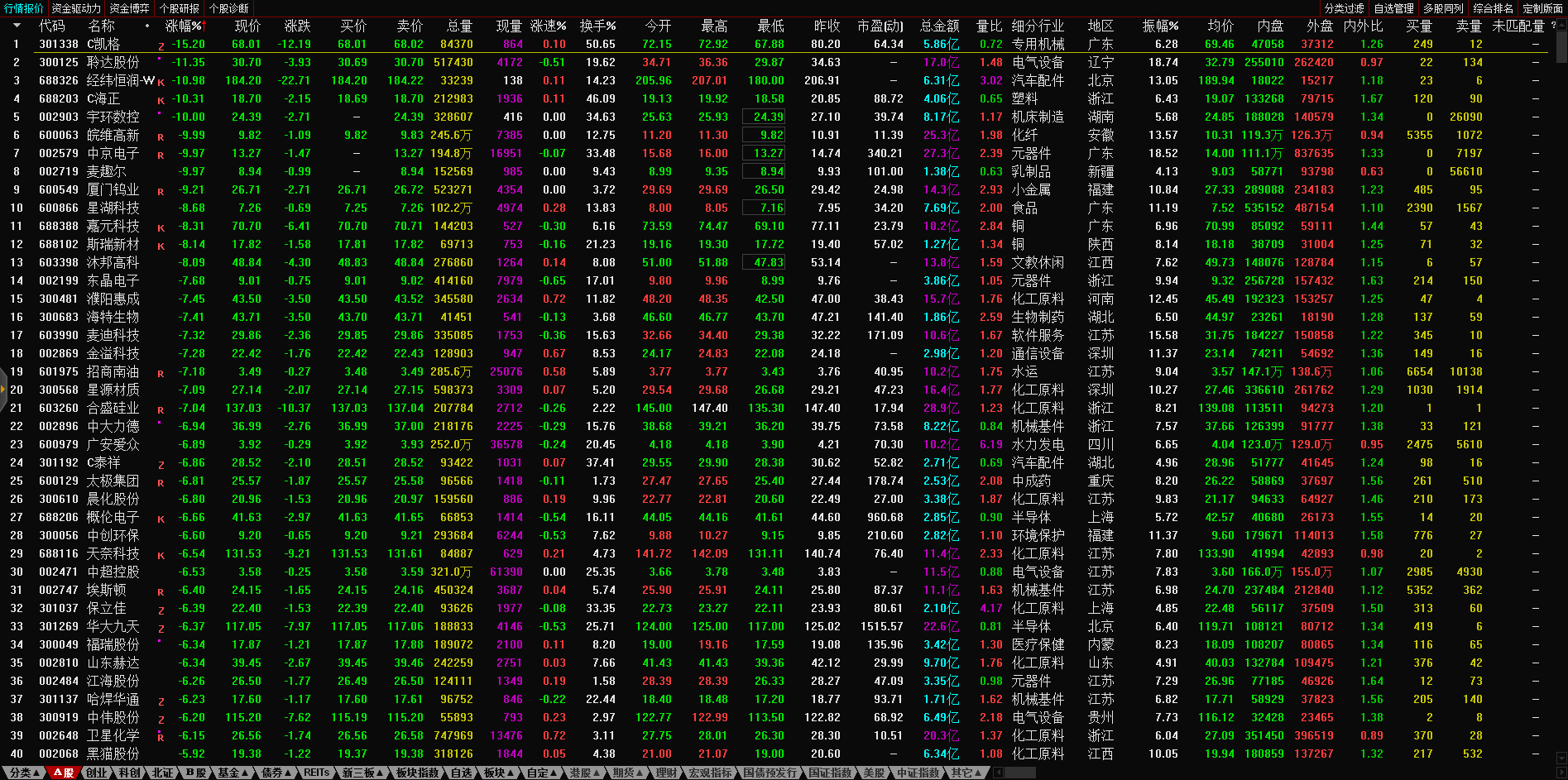
Task: Click the Z marker beside C凯格
Action: click(161, 46)
